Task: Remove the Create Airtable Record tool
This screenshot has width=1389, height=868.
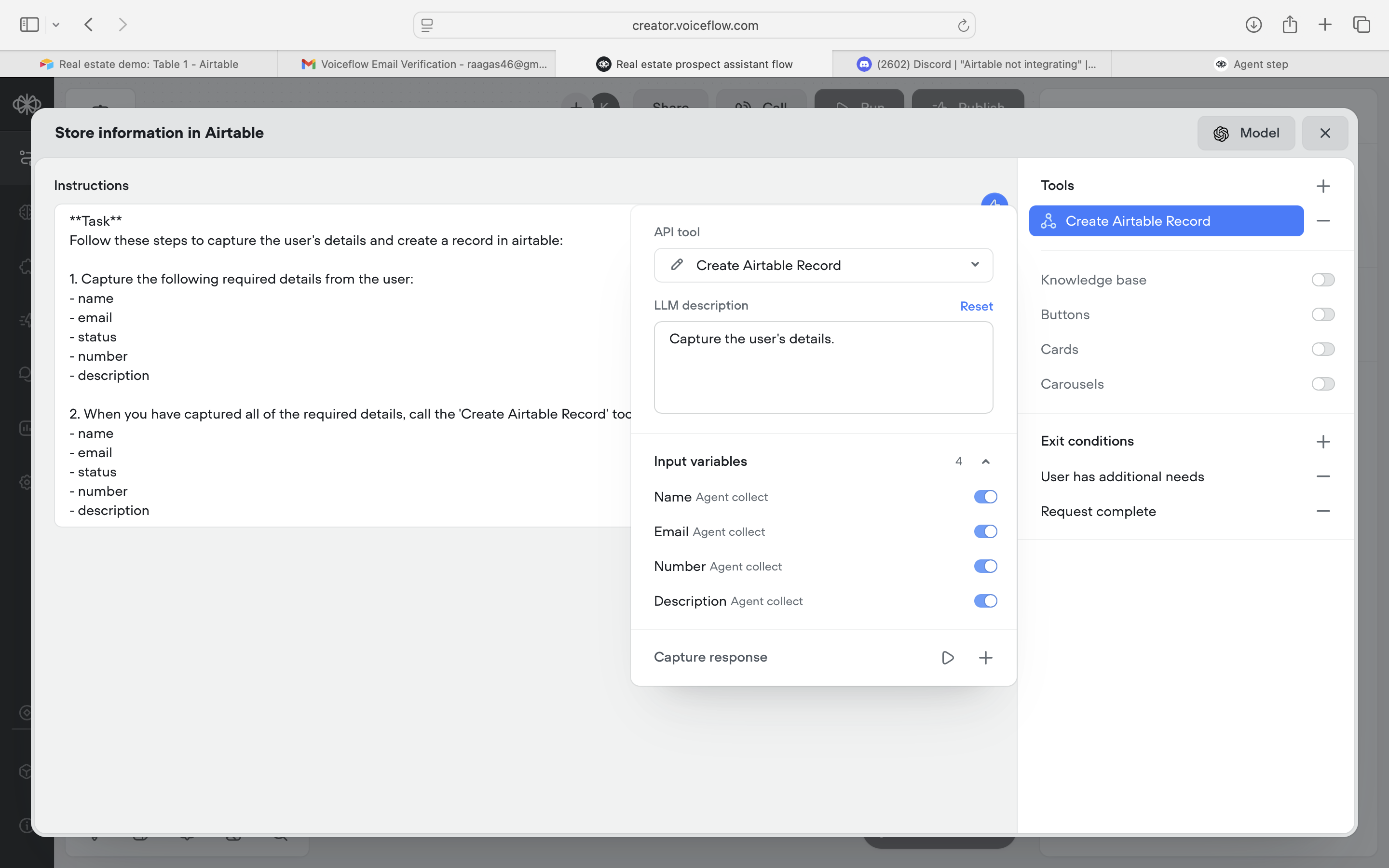Action: 1323,221
